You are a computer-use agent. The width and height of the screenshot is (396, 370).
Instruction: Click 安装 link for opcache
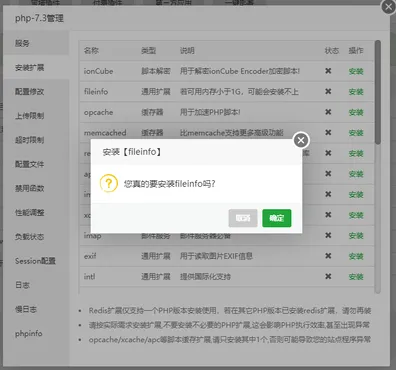point(356,112)
